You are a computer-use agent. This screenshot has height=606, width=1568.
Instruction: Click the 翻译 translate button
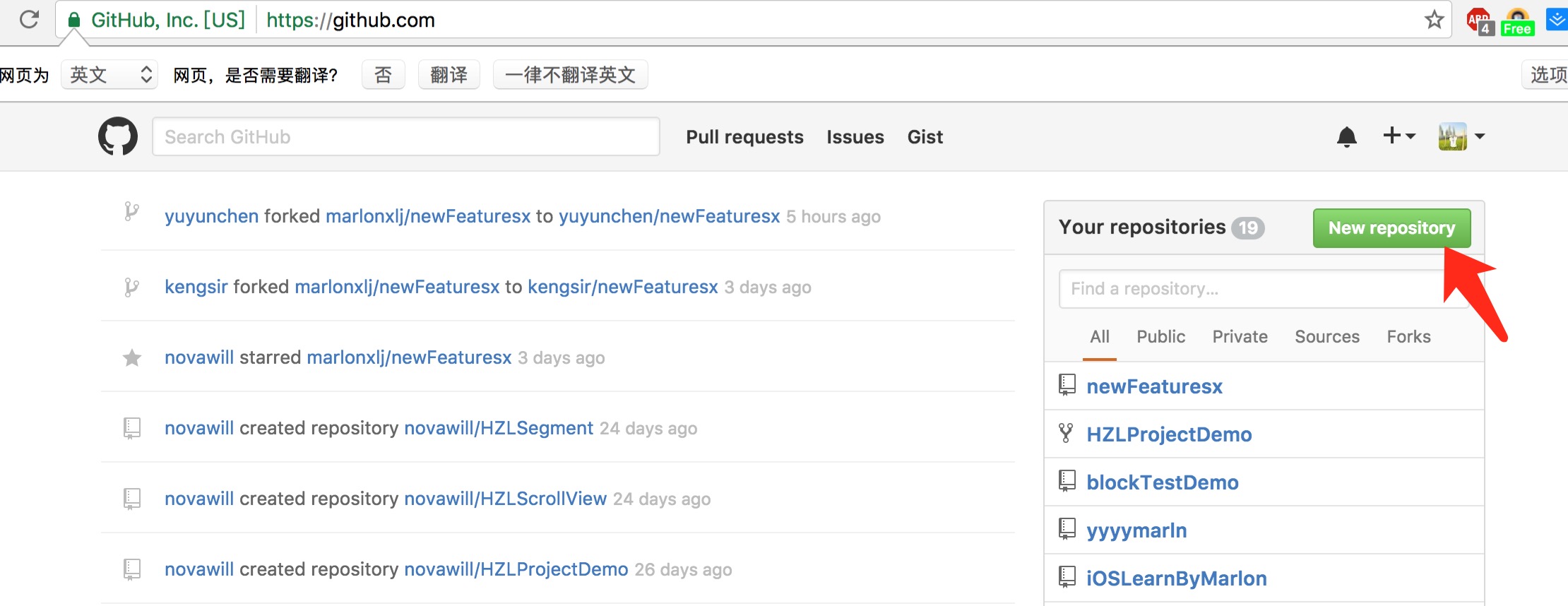[x=449, y=75]
